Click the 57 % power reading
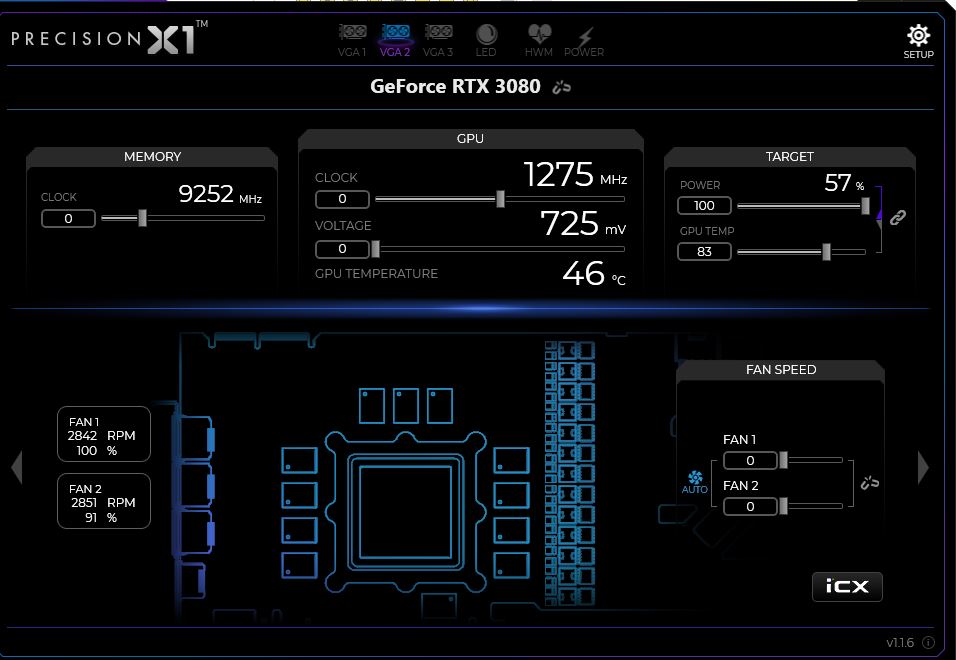 844,183
